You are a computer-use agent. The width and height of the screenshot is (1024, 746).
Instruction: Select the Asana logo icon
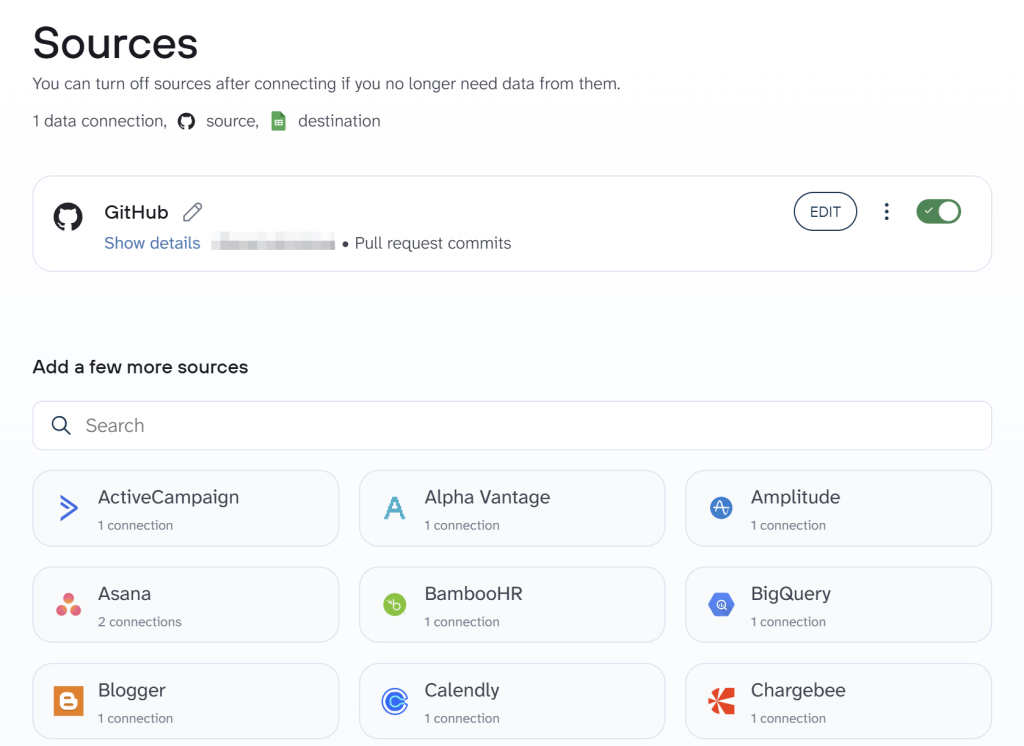point(68,604)
